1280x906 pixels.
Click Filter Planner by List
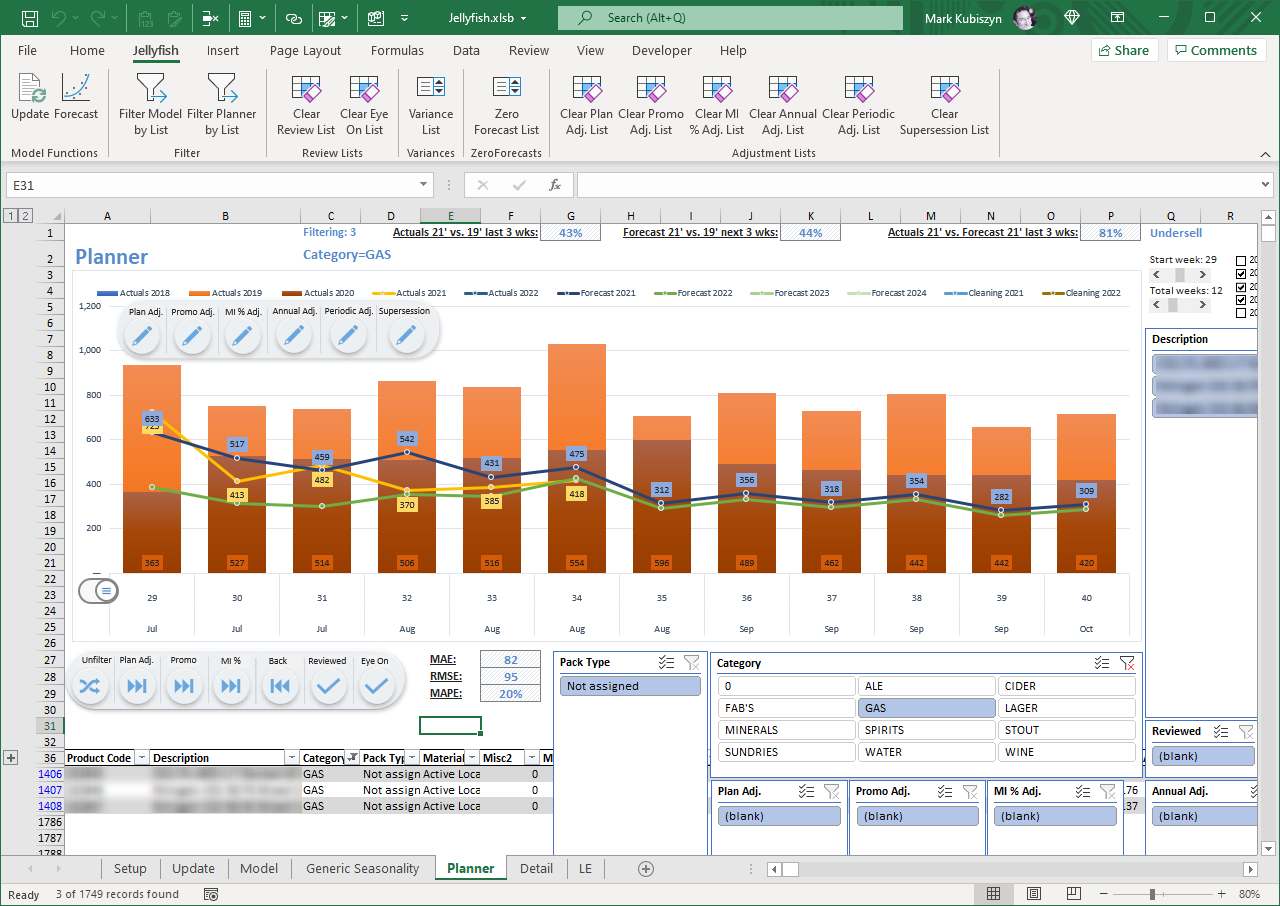pos(222,104)
